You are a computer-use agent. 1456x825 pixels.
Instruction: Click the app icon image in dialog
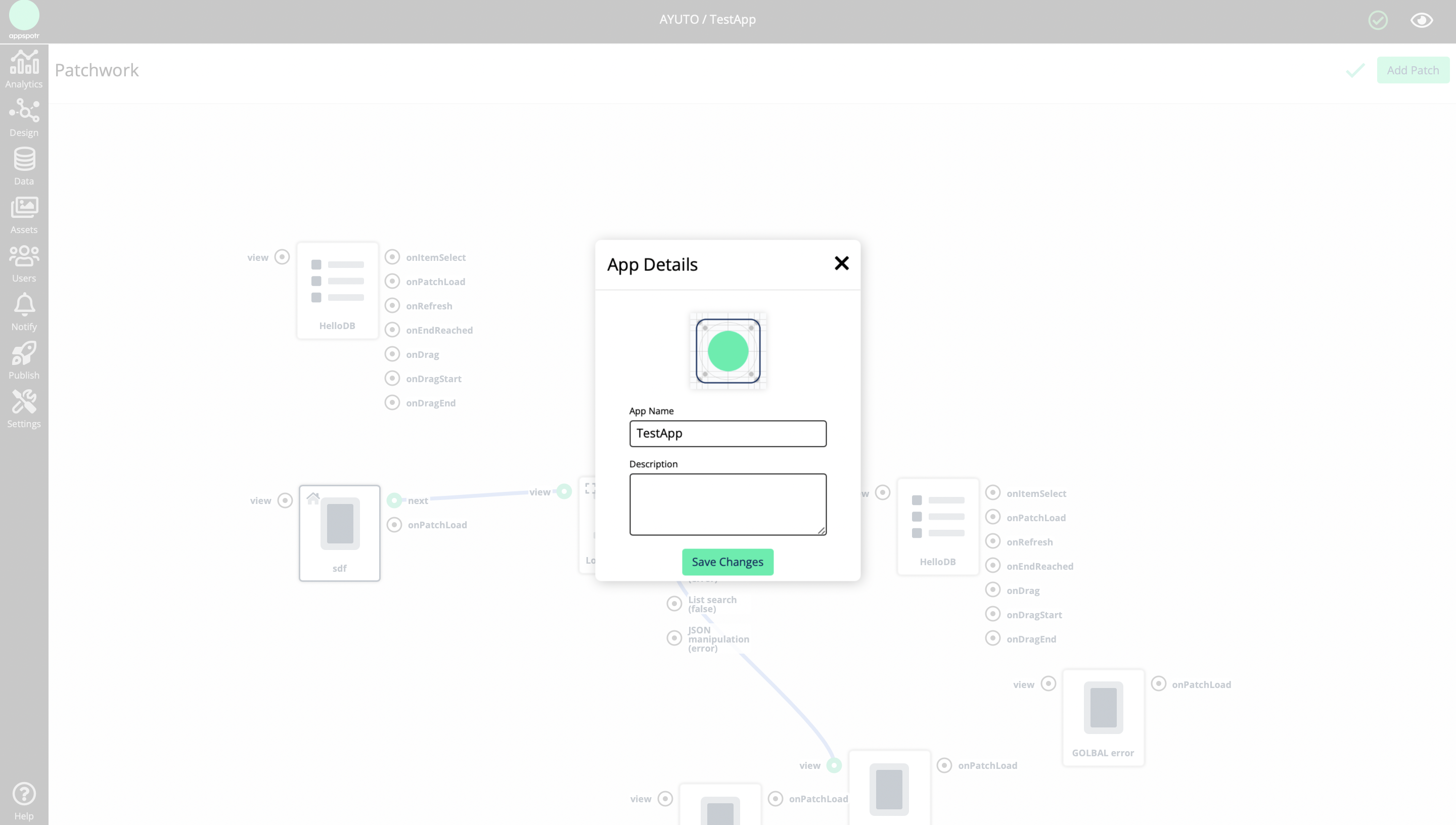tap(728, 351)
